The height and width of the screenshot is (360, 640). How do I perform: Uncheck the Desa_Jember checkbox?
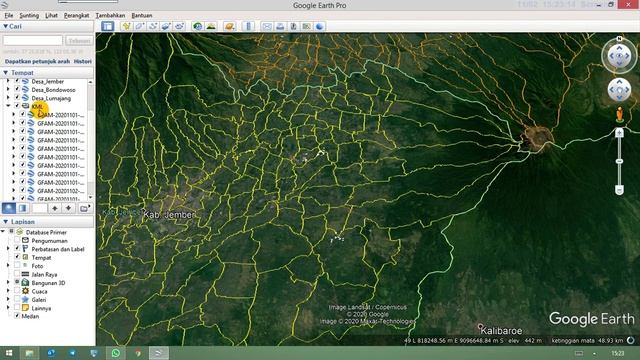point(17,81)
